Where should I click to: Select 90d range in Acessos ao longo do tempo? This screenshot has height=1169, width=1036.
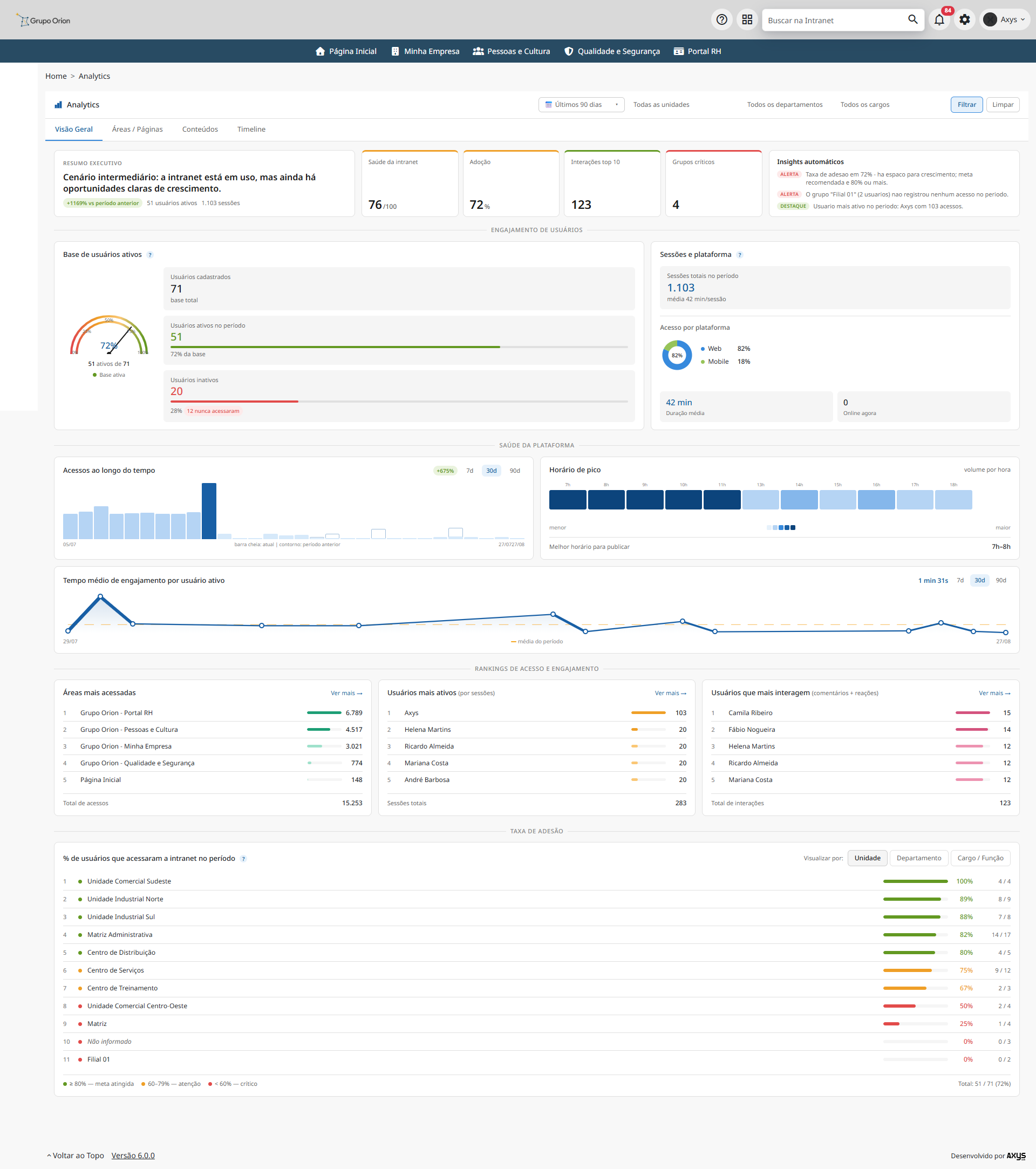(515, 471)
